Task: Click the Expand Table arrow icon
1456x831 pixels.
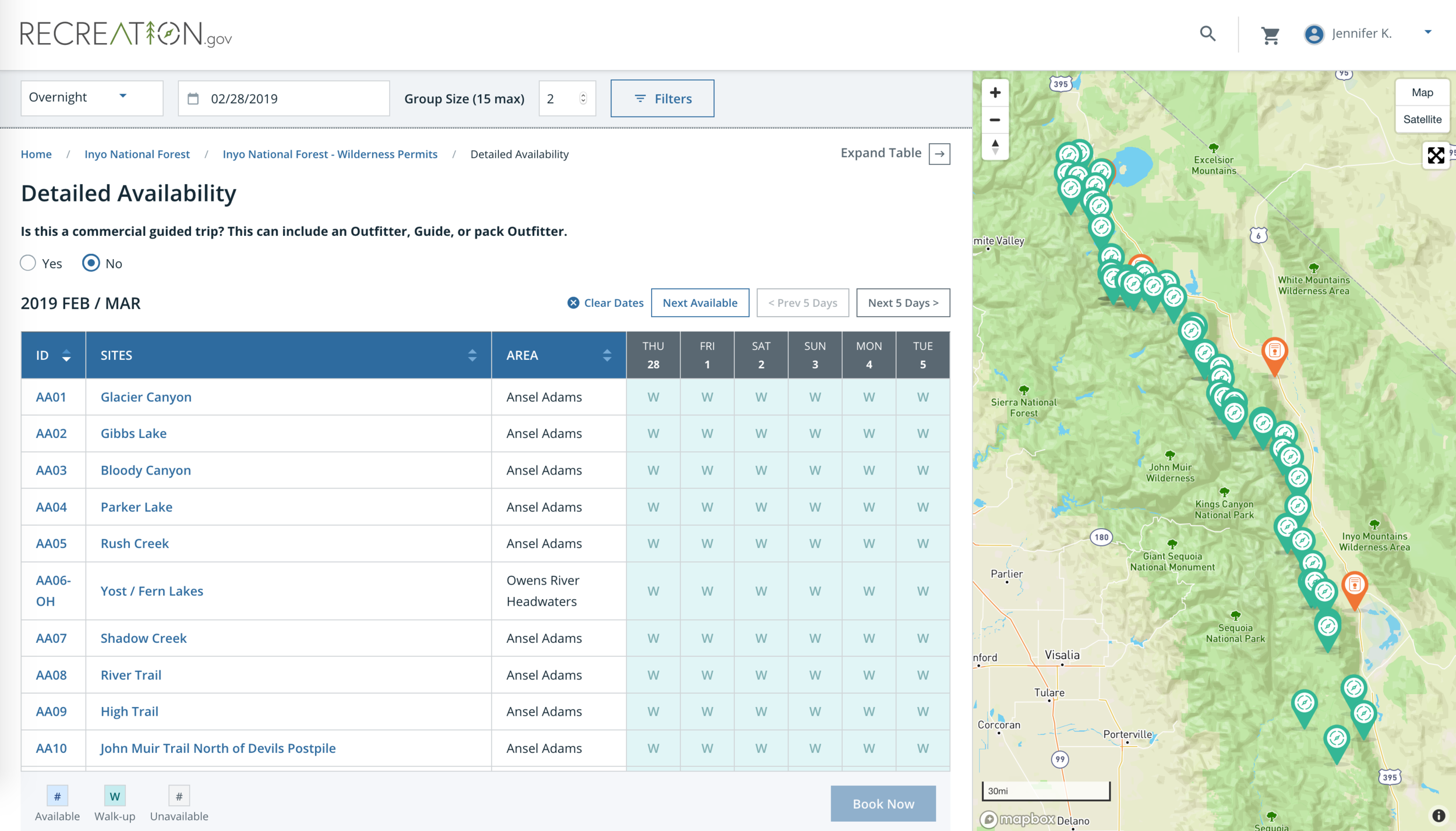Action: coord(939,154)
